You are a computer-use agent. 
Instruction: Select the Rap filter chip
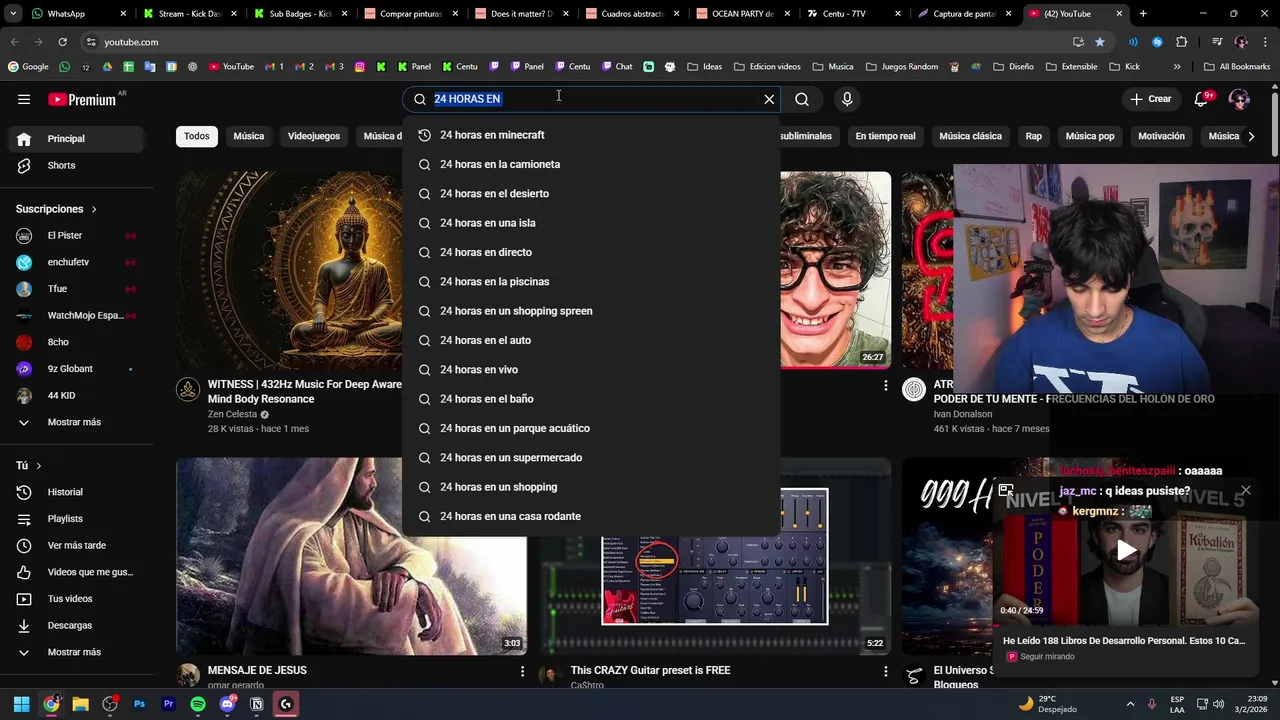1033,136
